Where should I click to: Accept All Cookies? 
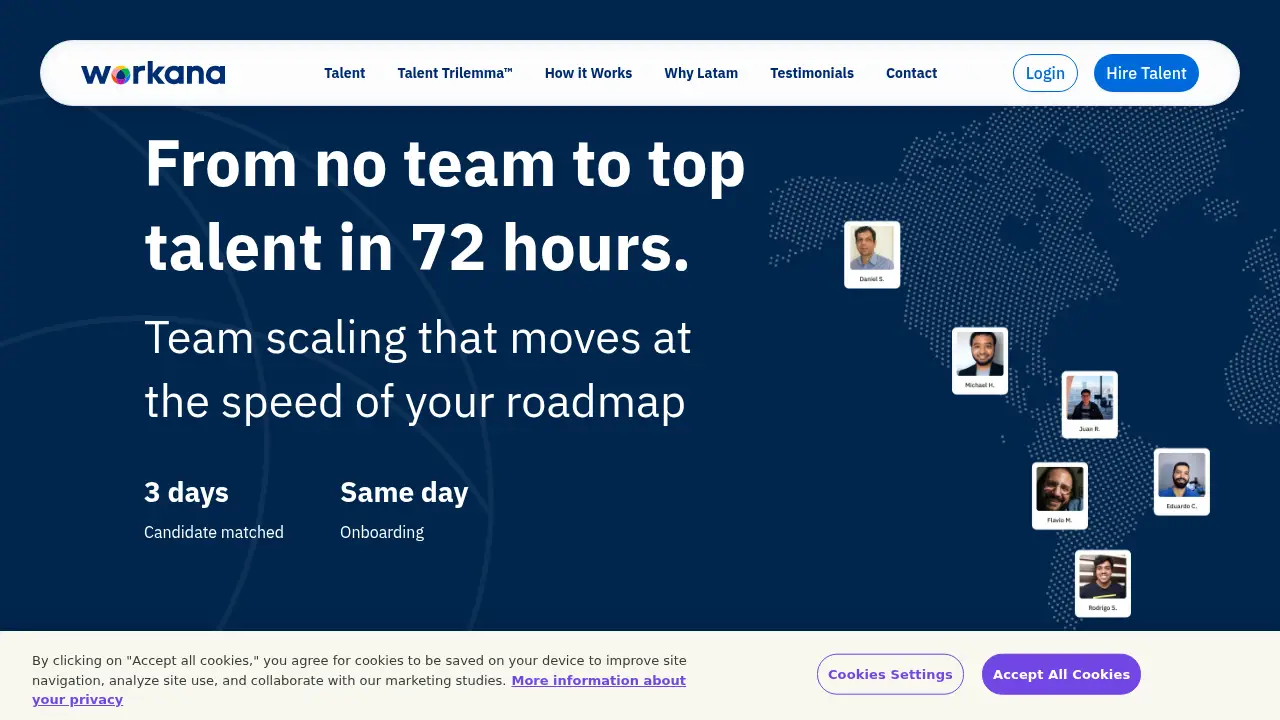[1061, 674]
